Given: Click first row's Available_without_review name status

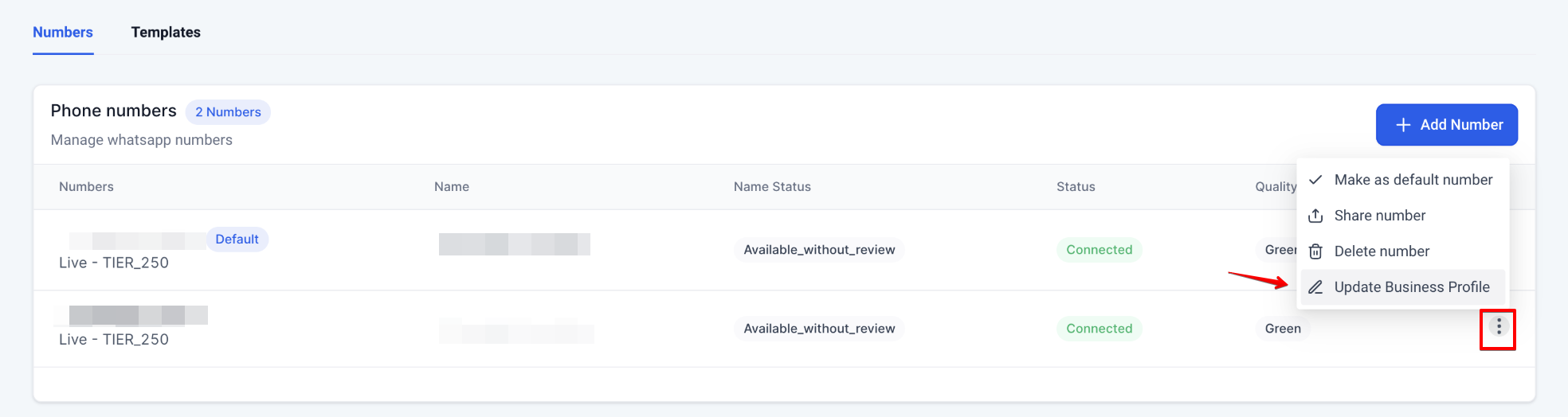Looking at the screenshot, I should click(x=819, y=250).
